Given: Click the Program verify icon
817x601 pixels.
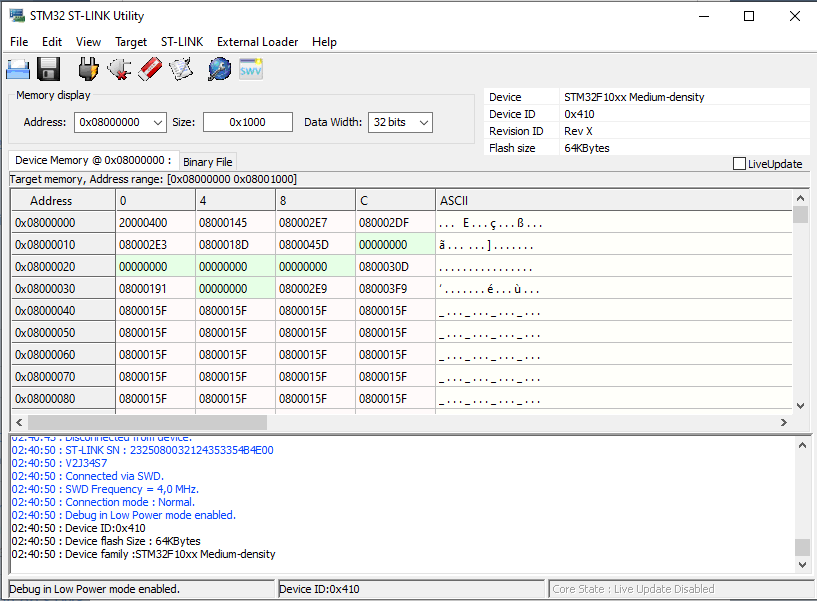Looking at the screenshot, I should click(x=181, y=69).
